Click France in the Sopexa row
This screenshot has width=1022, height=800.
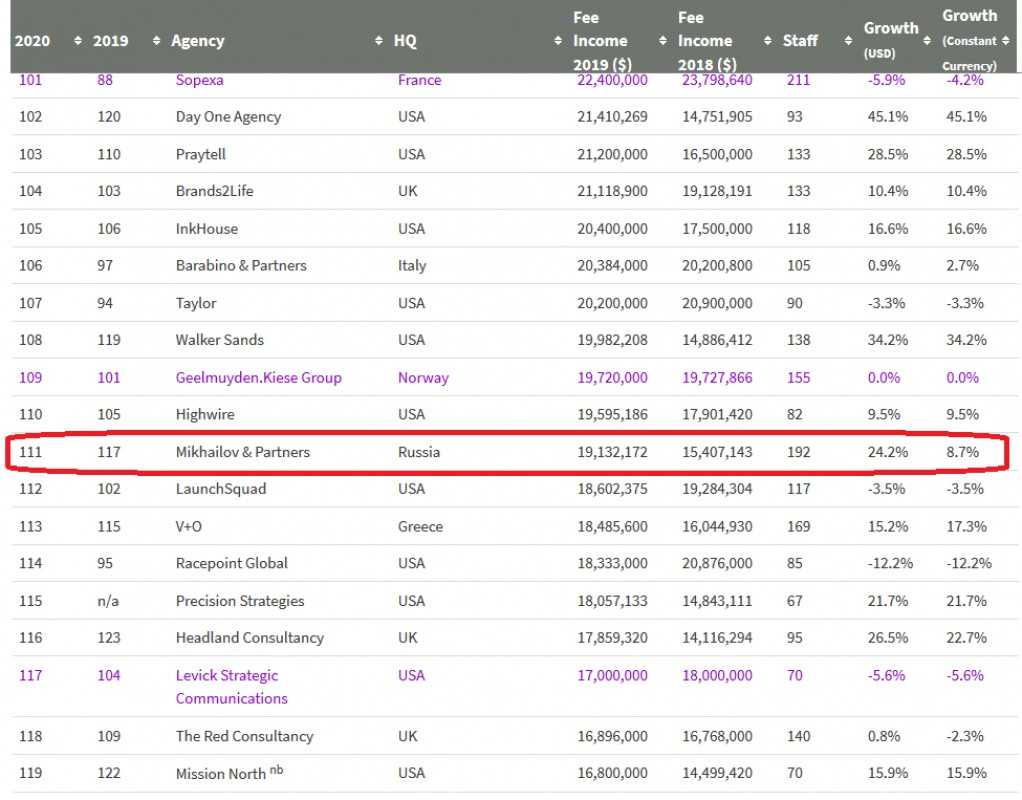click(419, 80)
